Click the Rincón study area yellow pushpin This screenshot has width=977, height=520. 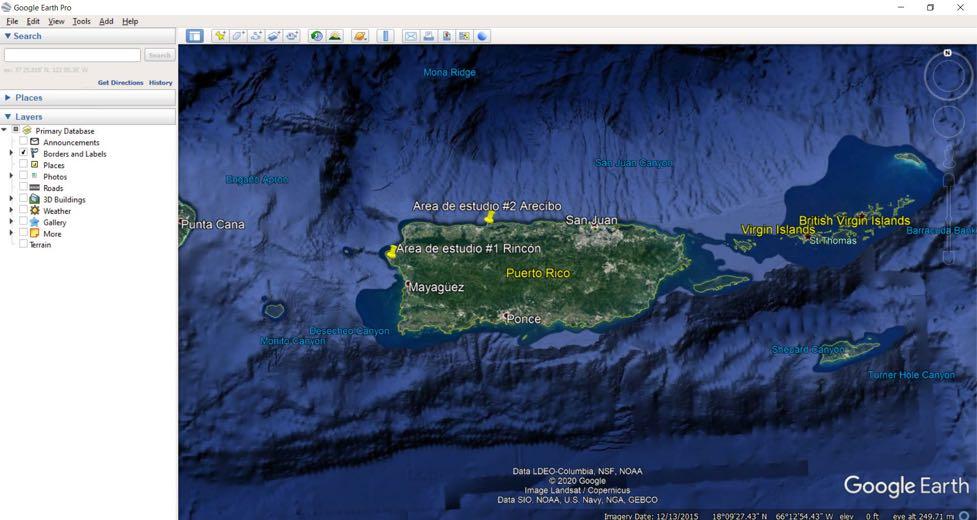[391, 252]
